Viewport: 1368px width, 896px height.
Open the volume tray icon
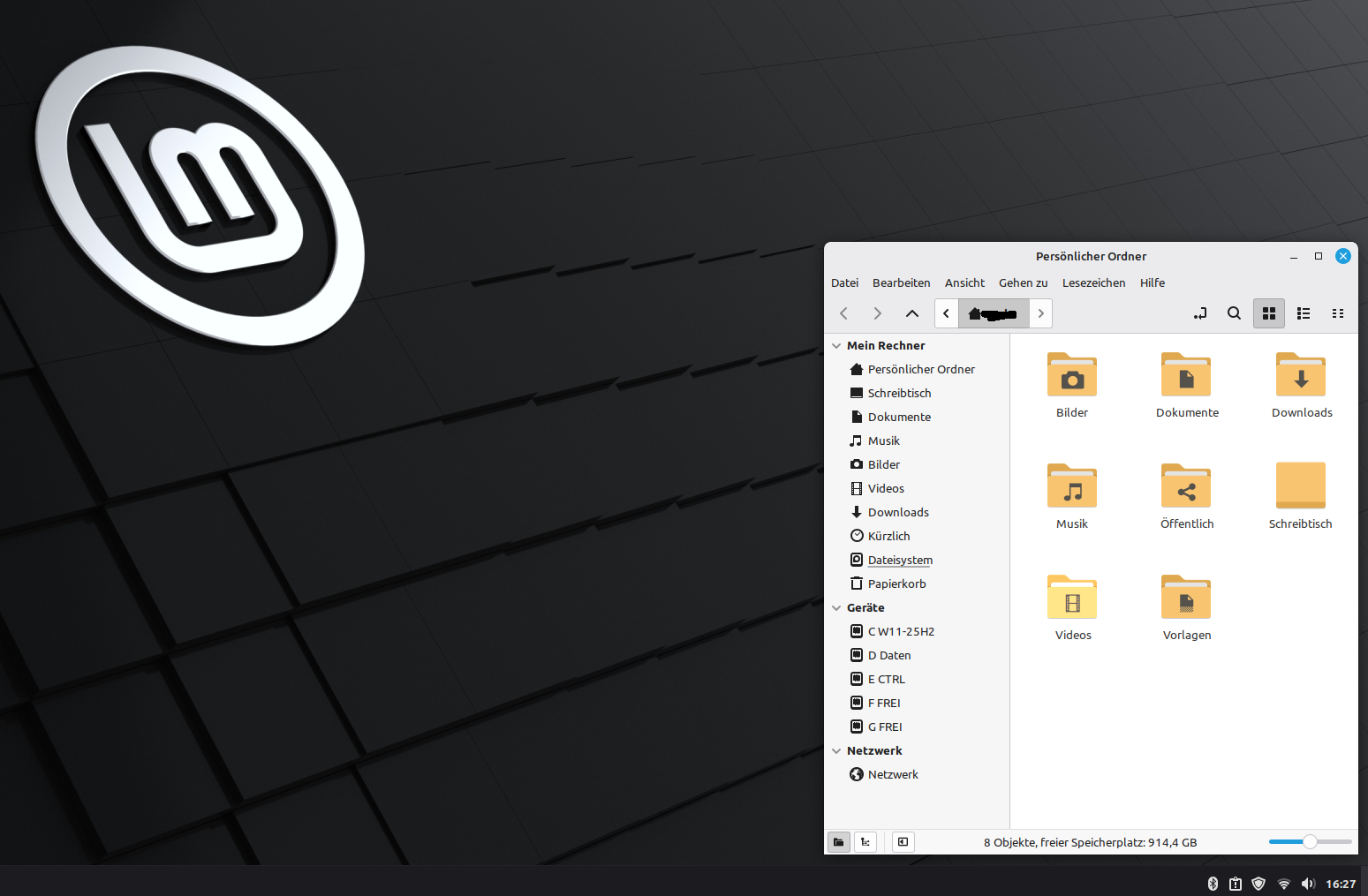pos(1308,884)
